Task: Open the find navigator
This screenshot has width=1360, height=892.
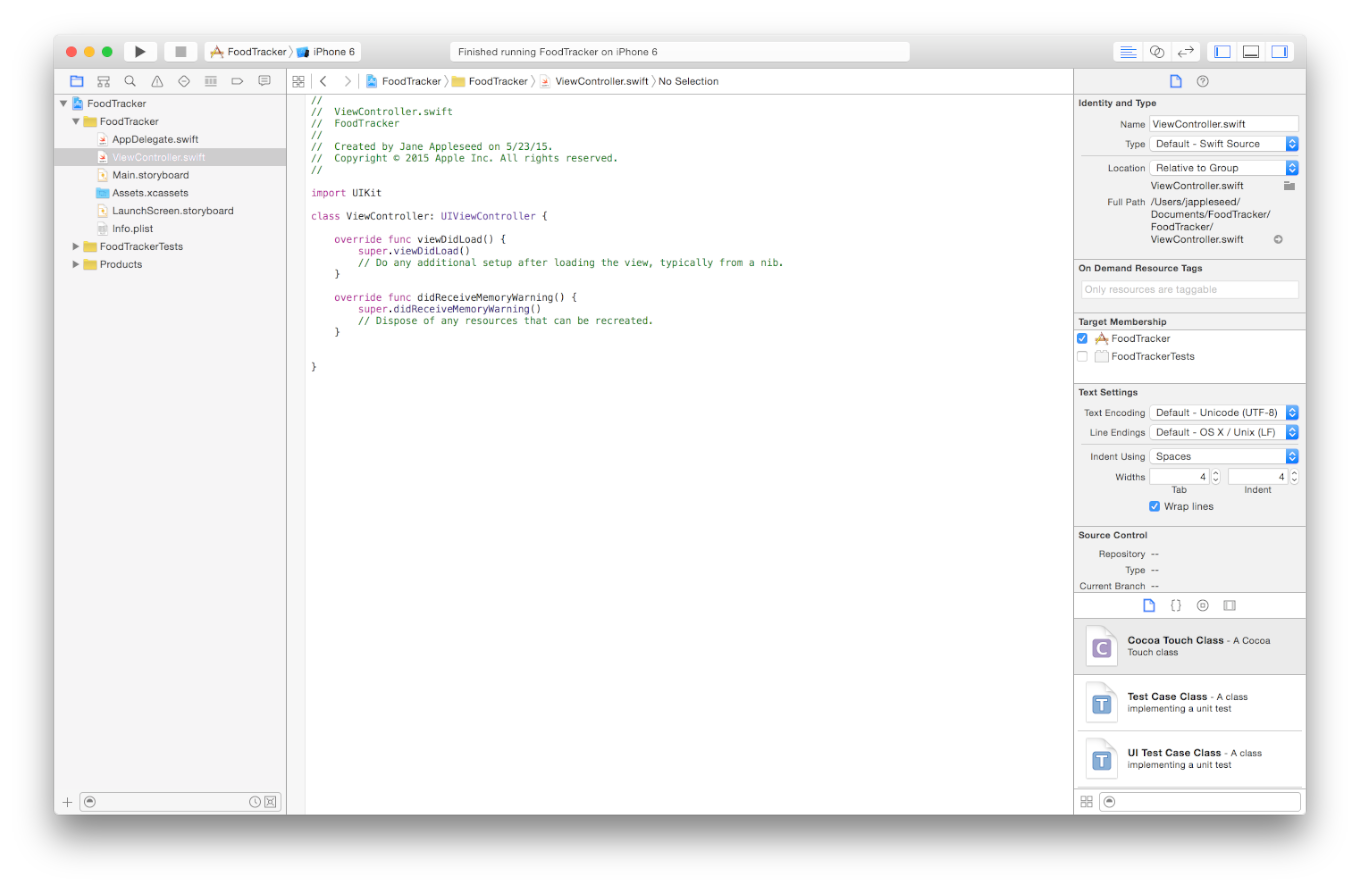Action: point(130,81)
